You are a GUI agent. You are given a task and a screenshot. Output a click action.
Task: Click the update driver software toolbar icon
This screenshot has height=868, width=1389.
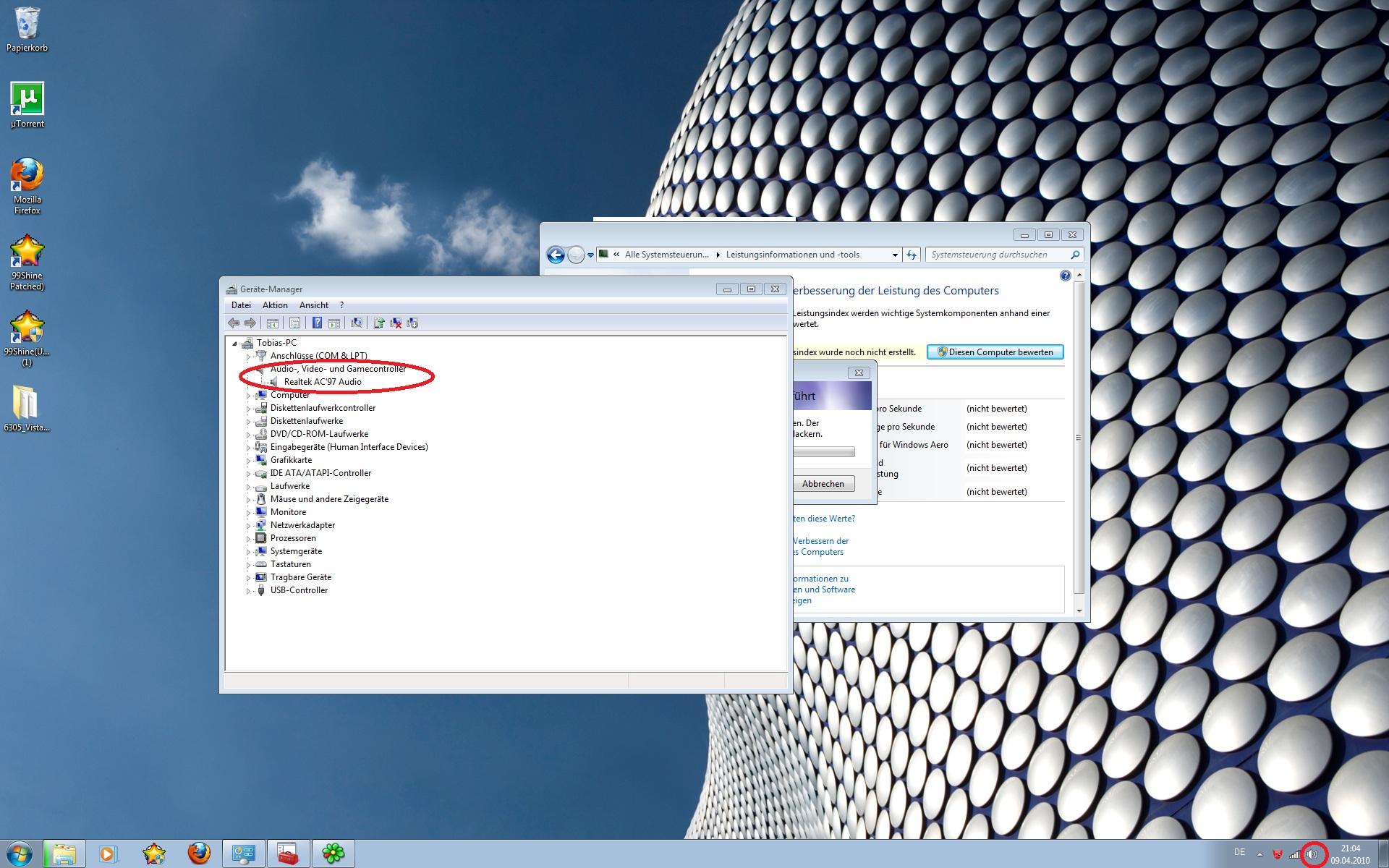click(x=378, y=323)
